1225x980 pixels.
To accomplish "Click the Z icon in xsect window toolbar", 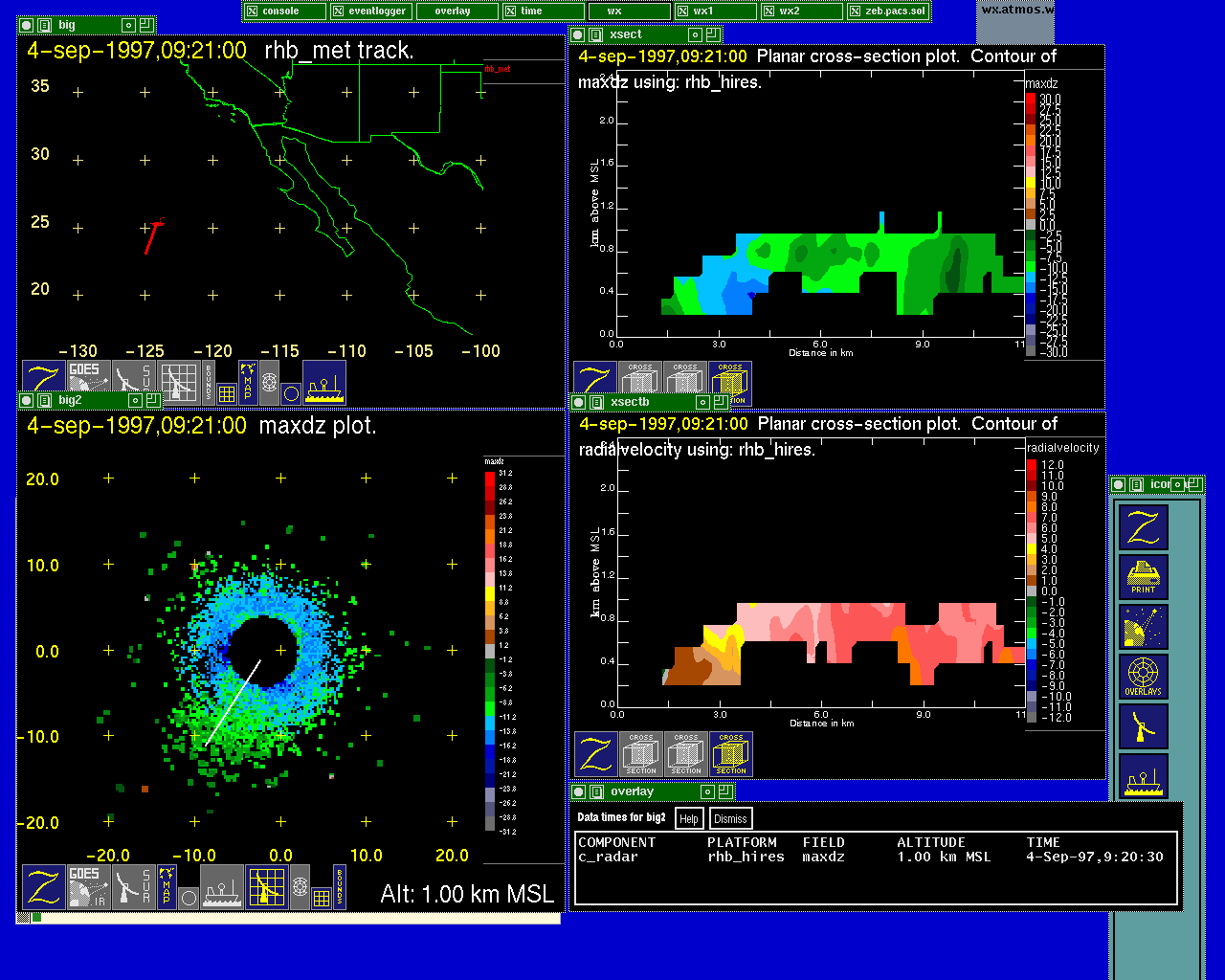I will point(594,383).
